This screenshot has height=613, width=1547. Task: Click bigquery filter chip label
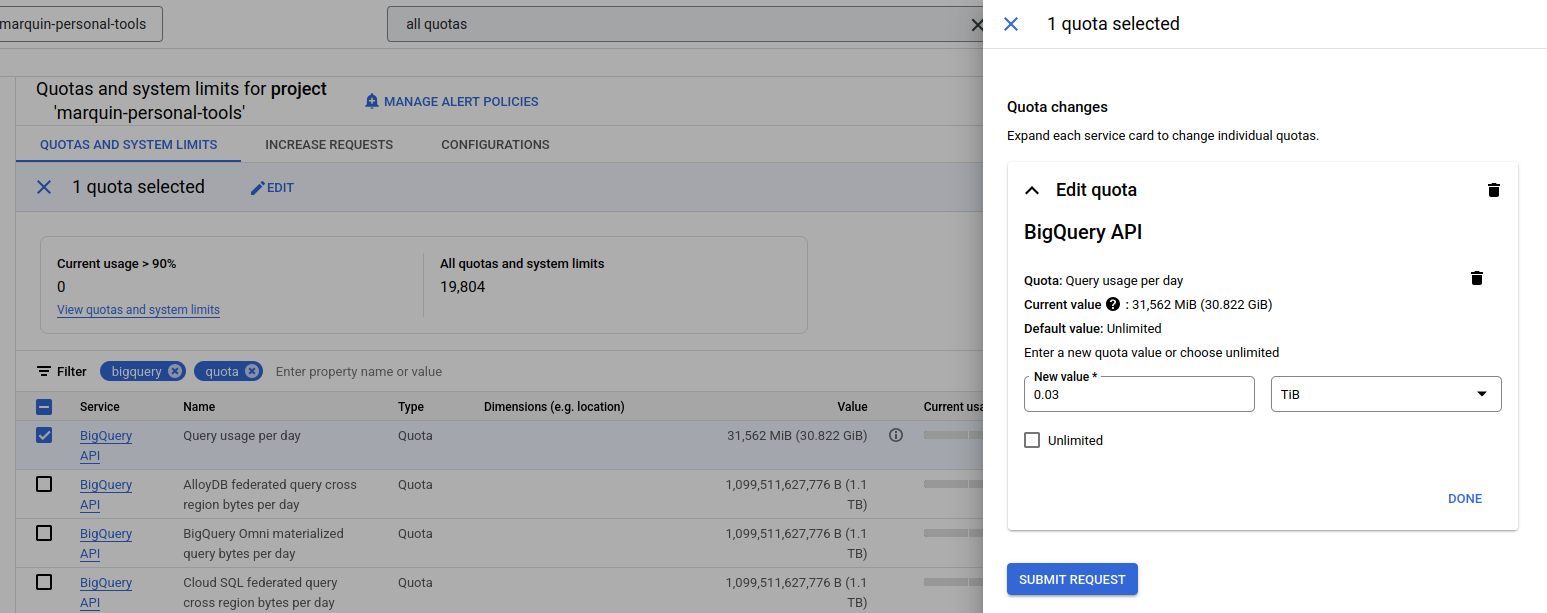point(137,371)
